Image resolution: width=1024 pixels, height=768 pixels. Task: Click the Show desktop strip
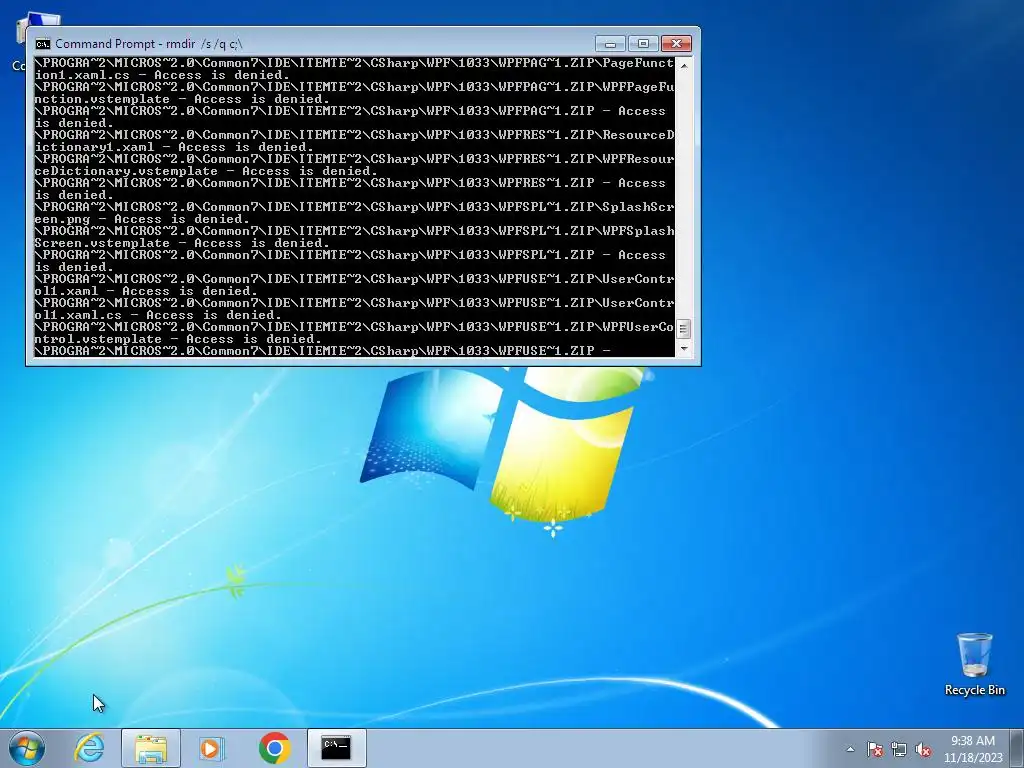pos(1018,748)
